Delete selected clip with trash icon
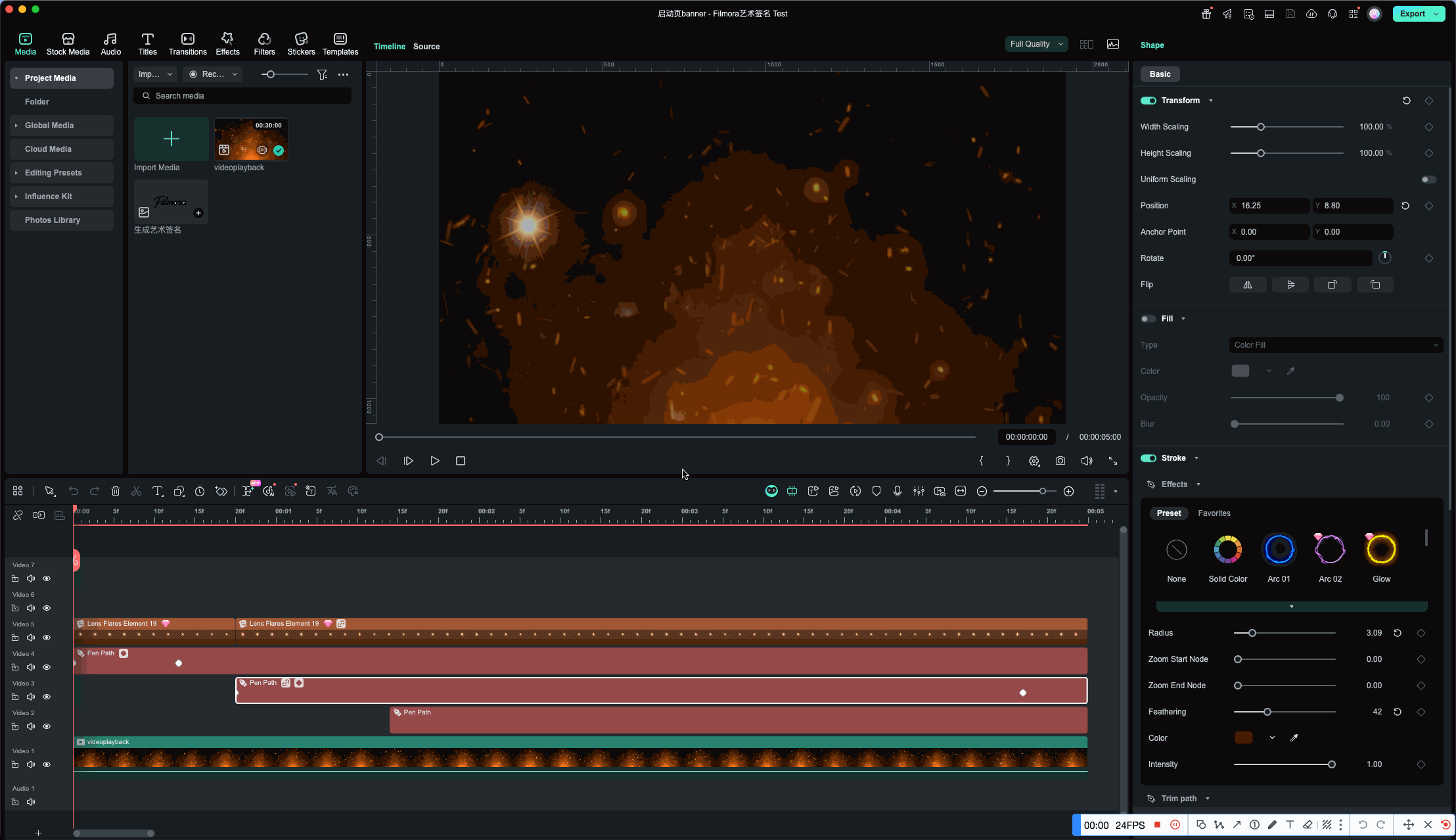1456x840 pixels. [116, 491]
